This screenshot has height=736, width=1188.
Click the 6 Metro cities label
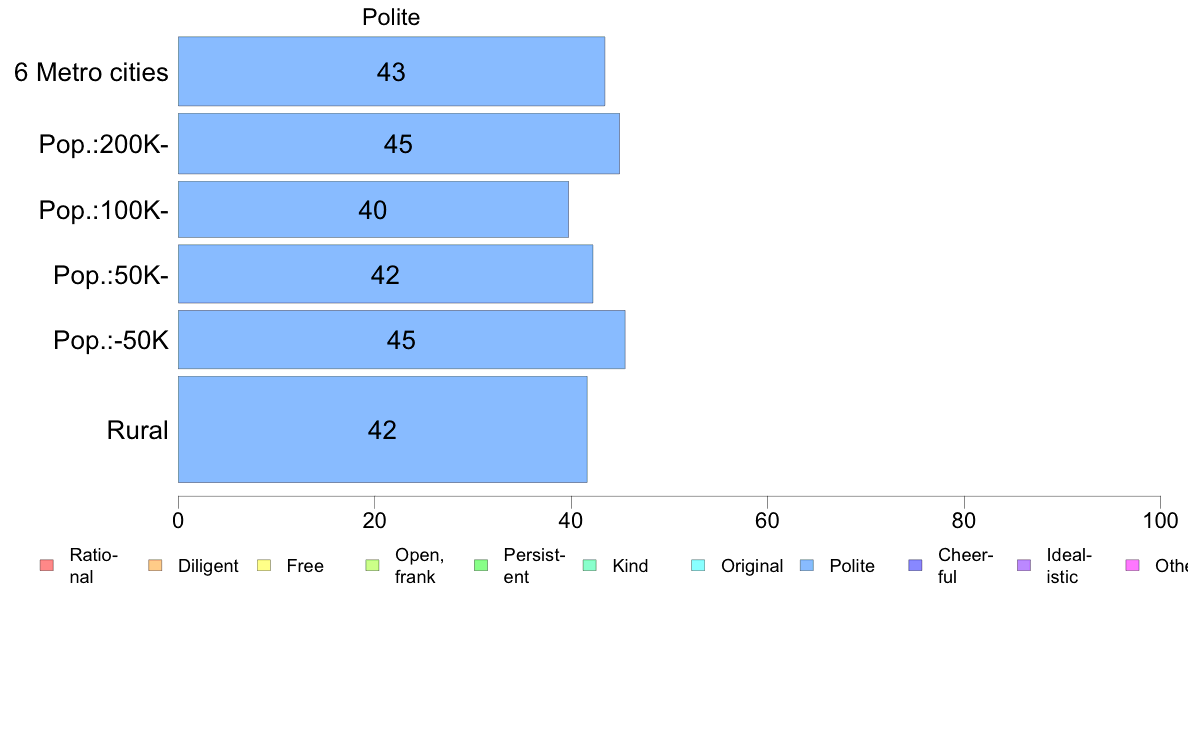91,72
